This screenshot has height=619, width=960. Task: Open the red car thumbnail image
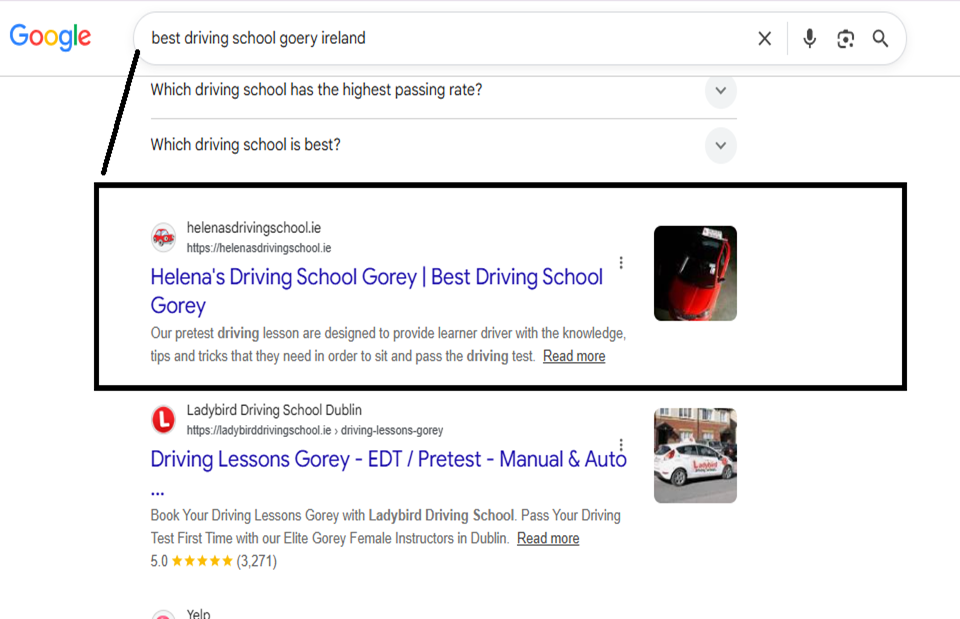696,273
